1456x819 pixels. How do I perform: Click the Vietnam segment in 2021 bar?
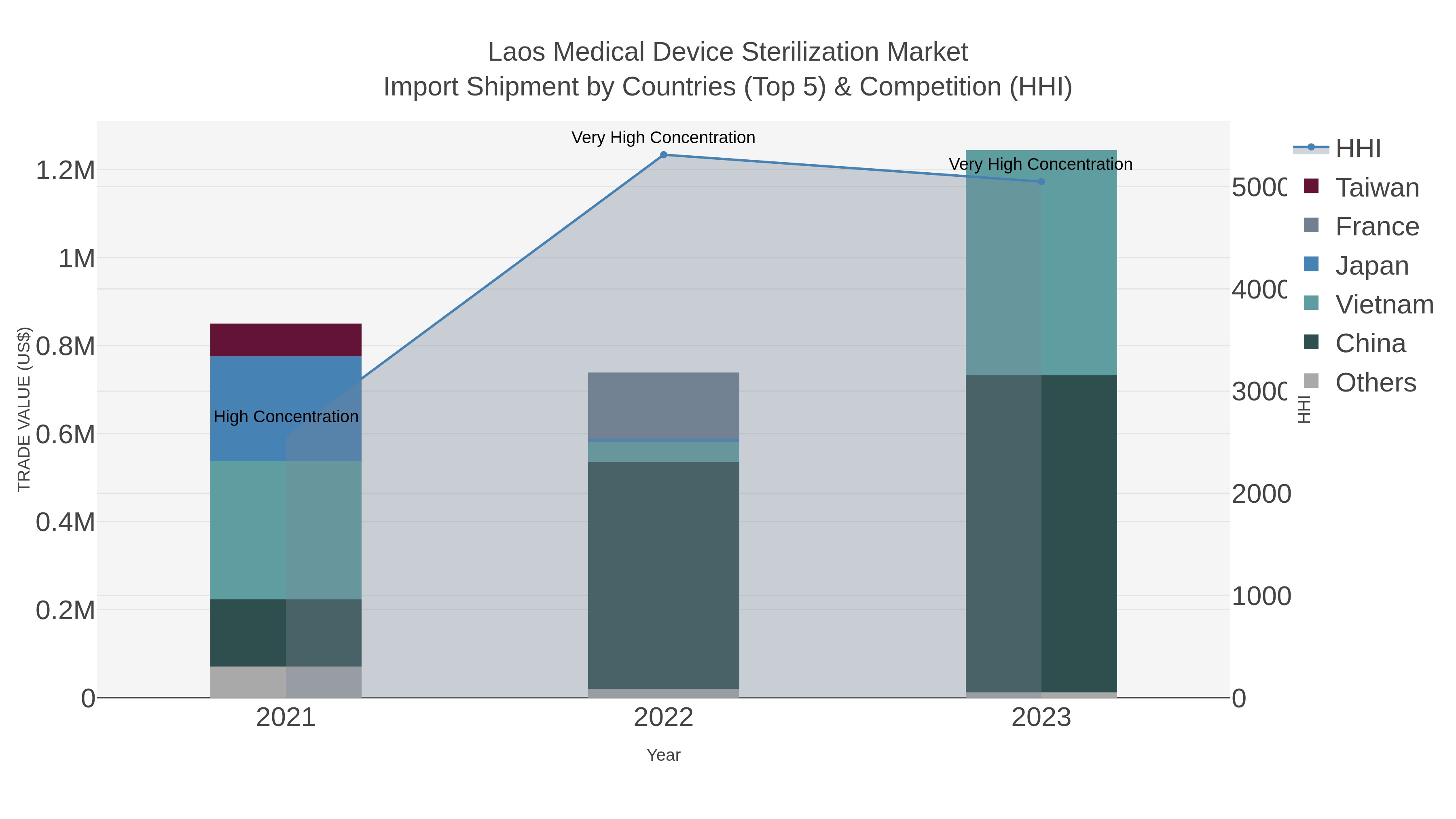point(286,530)
